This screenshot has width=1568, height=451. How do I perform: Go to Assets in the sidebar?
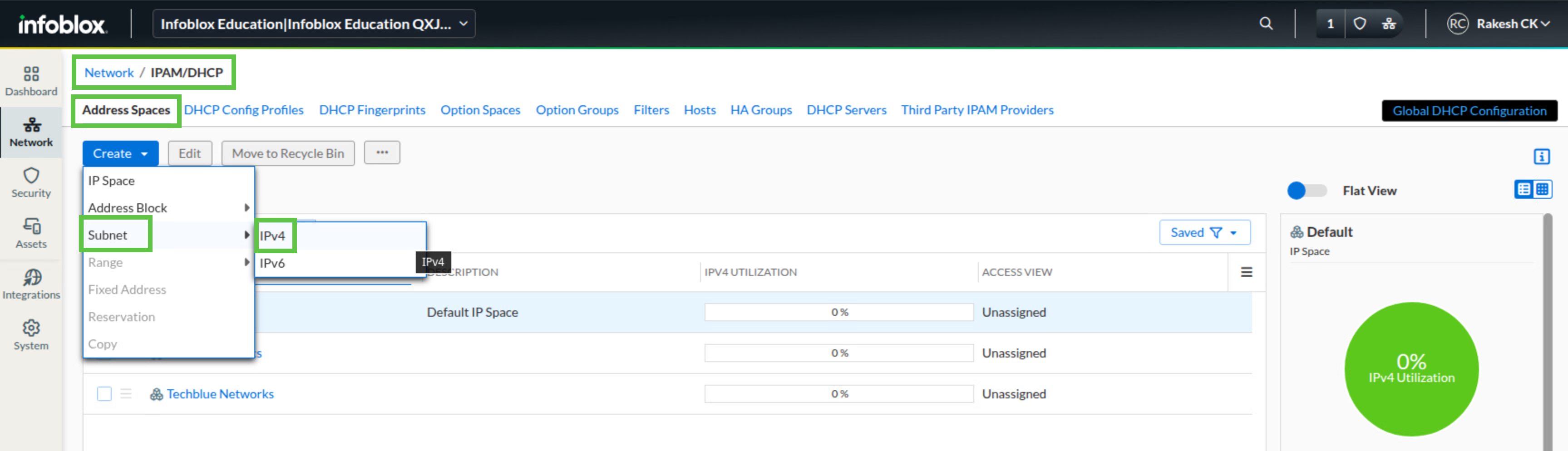[x=31, y=234]
